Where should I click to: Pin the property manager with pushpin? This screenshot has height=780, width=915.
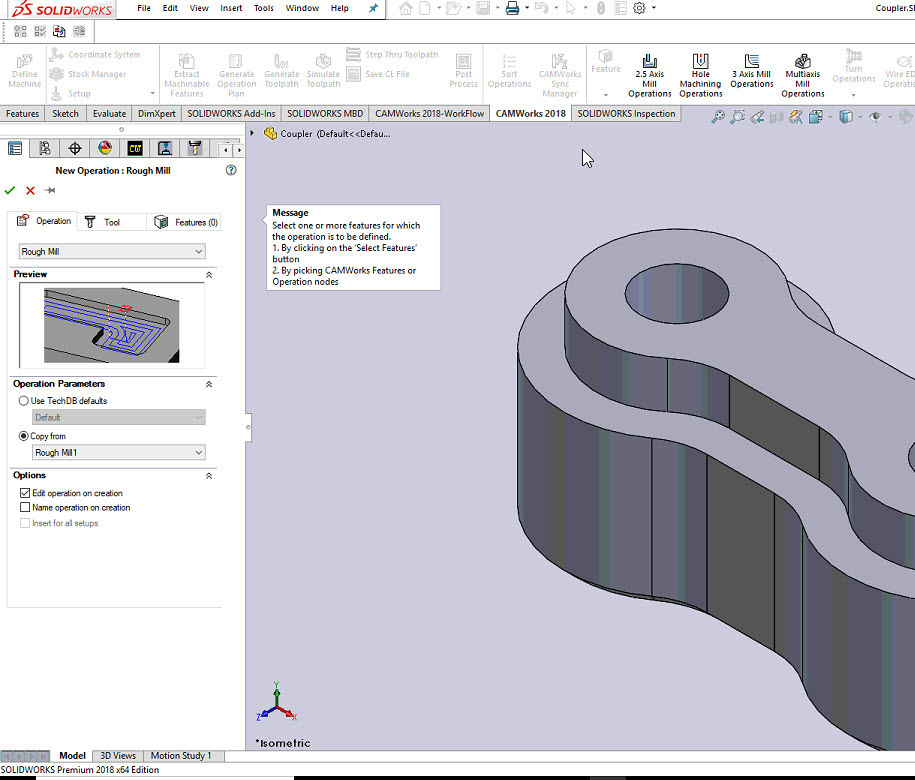tap(51, 190)
